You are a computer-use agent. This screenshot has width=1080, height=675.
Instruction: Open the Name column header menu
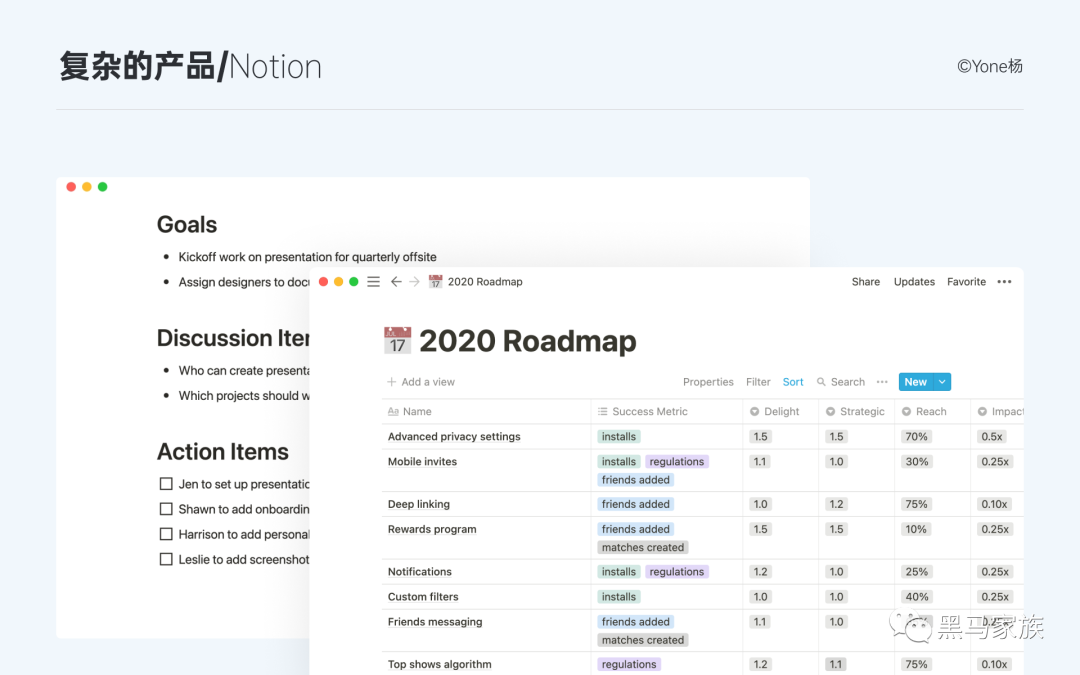click(486, 411)
